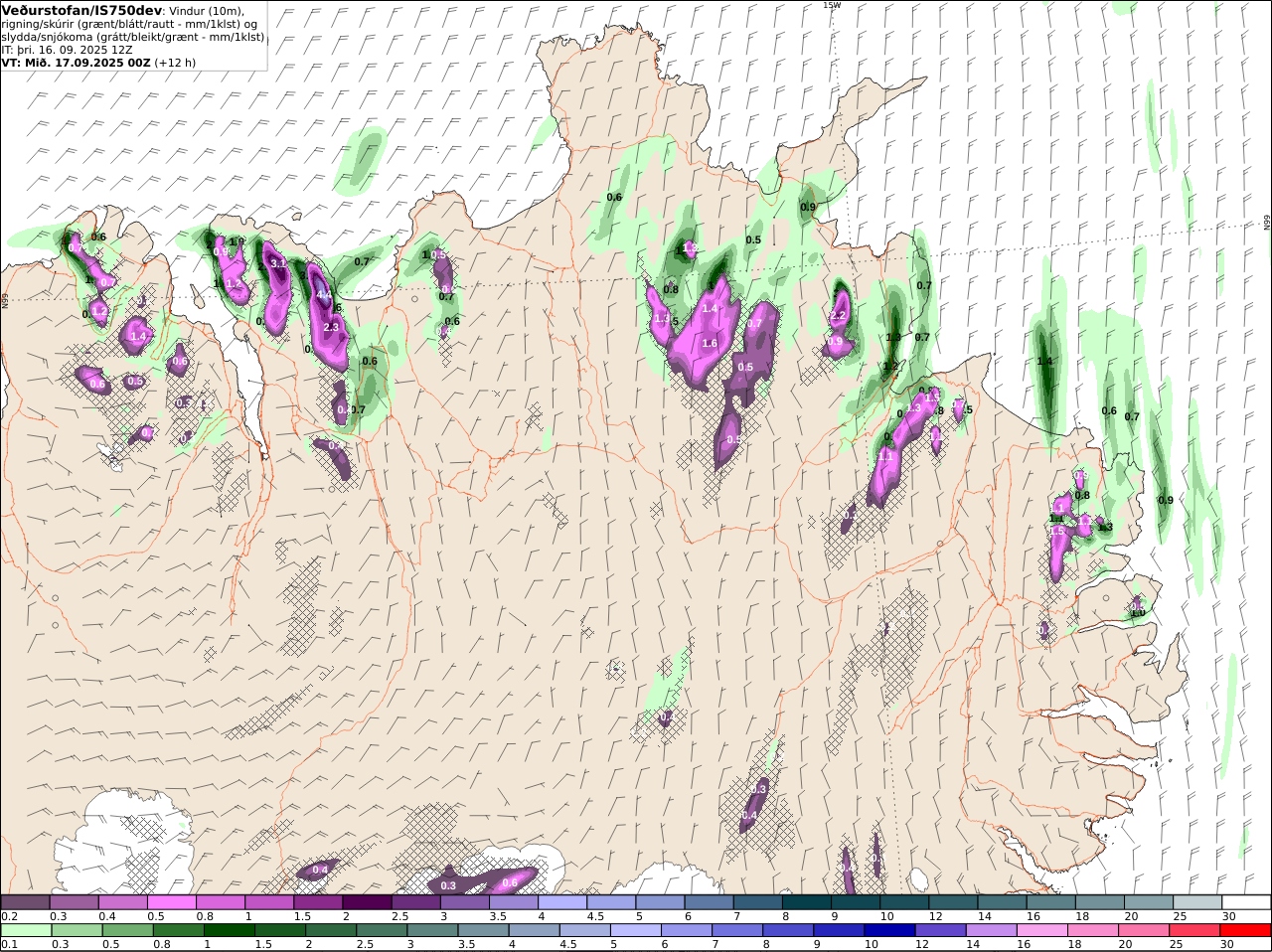Click the top legend swatch between 25 and 30
The width and height of the screenshot is (1272, 952).
1198,902
